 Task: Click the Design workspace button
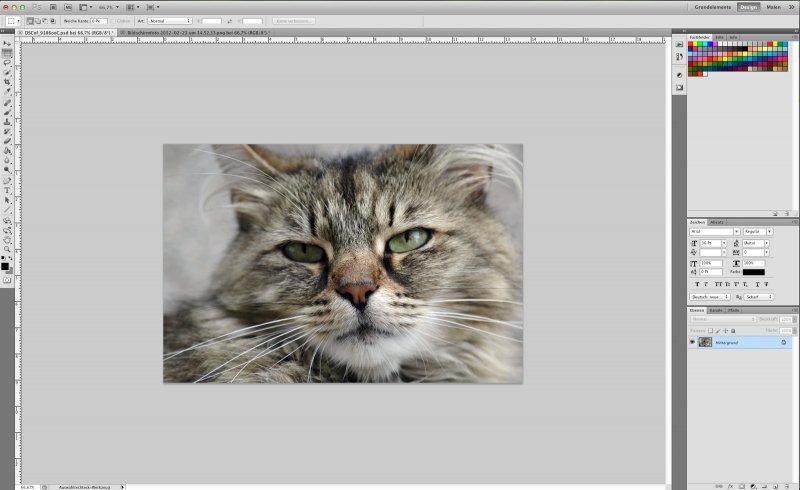click(x=748, y=7)
